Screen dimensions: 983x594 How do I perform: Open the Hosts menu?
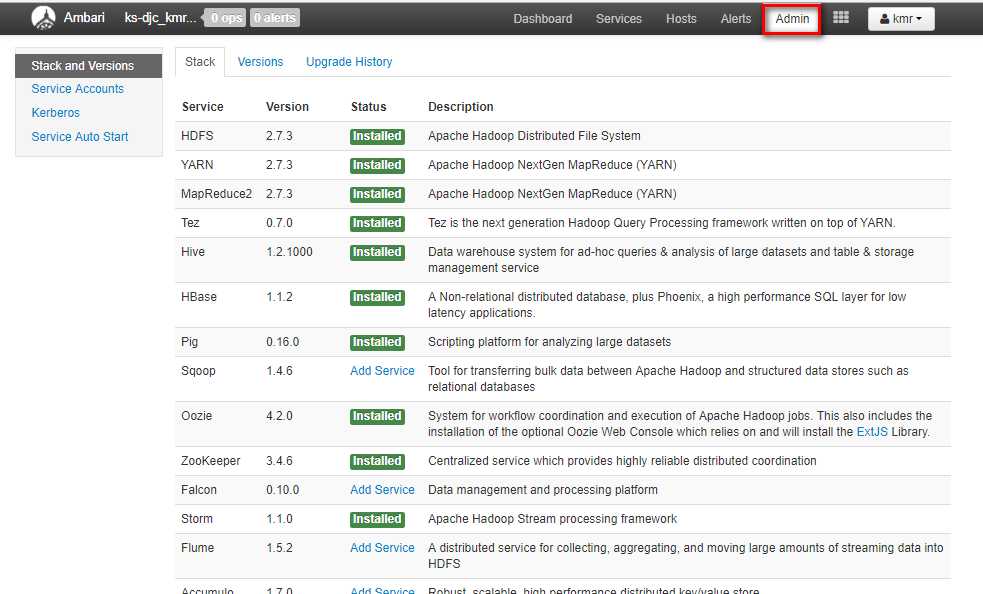coord(681,19)
